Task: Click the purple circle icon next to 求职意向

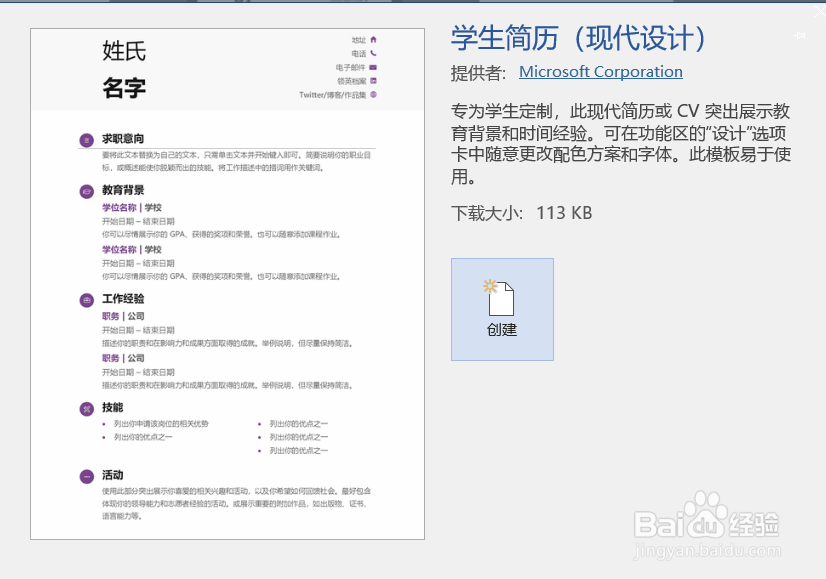Action: pos(86,140)
